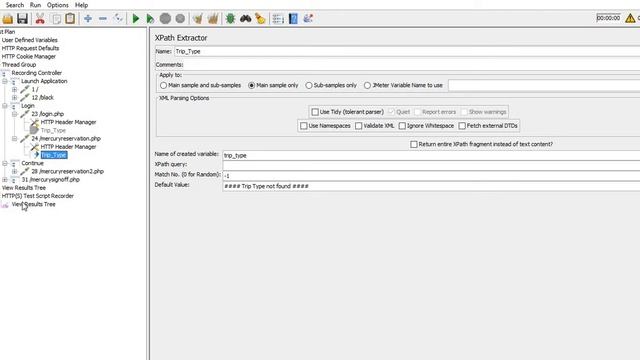
Task: Expand the 31 /mercurysignoff.php node
Action: tap(5, 180)
